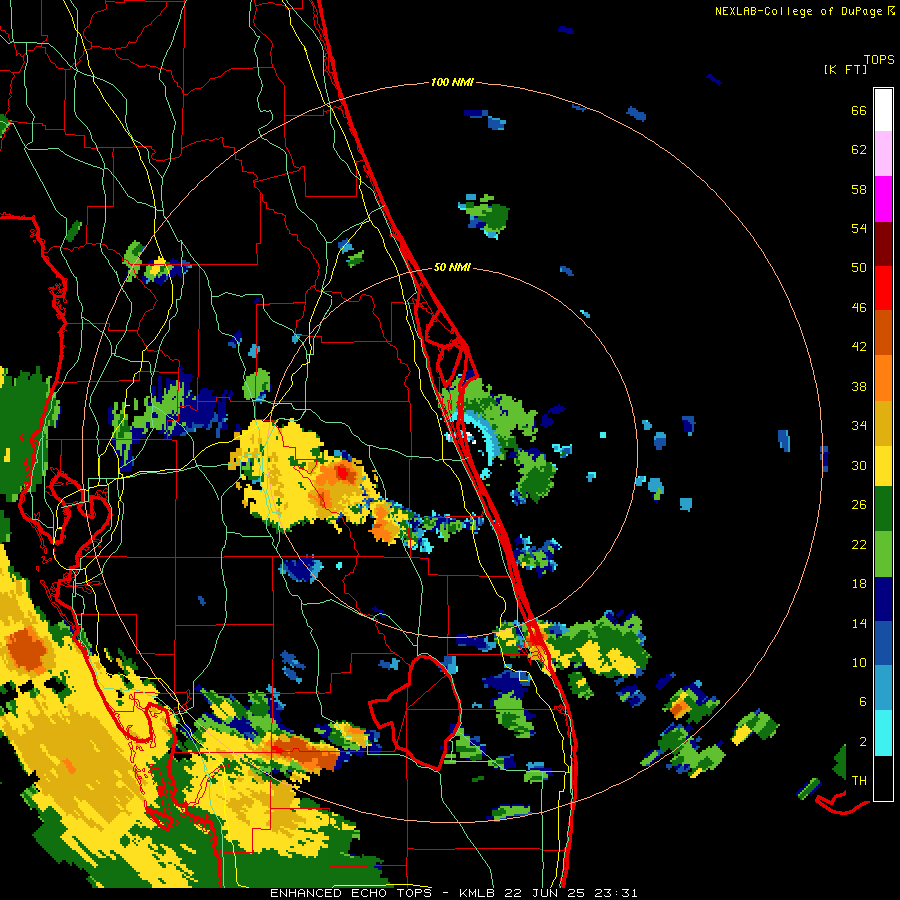
Task: Click the red storm core in central echo
Action: 343,473
